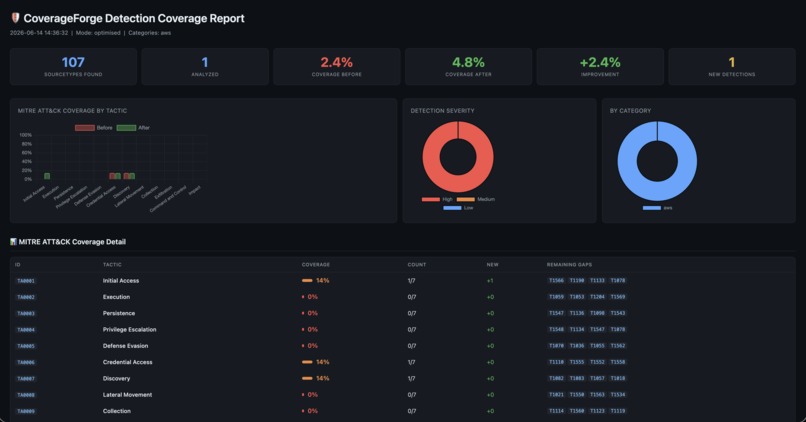Click the T1562 gap tag in Defense Evasion row

[x=618, y=346]
